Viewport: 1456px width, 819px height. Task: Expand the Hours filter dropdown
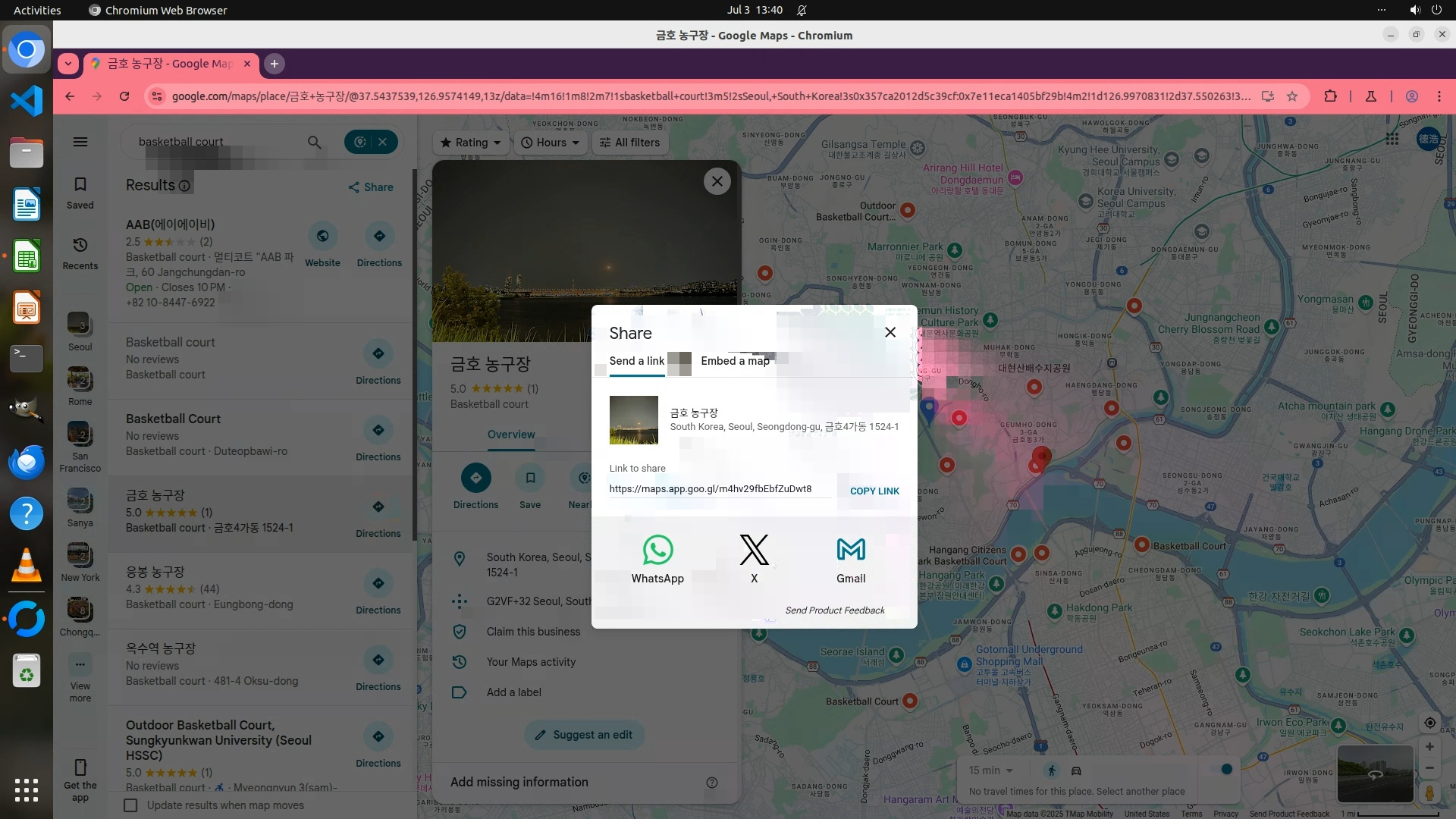[551, 143]
